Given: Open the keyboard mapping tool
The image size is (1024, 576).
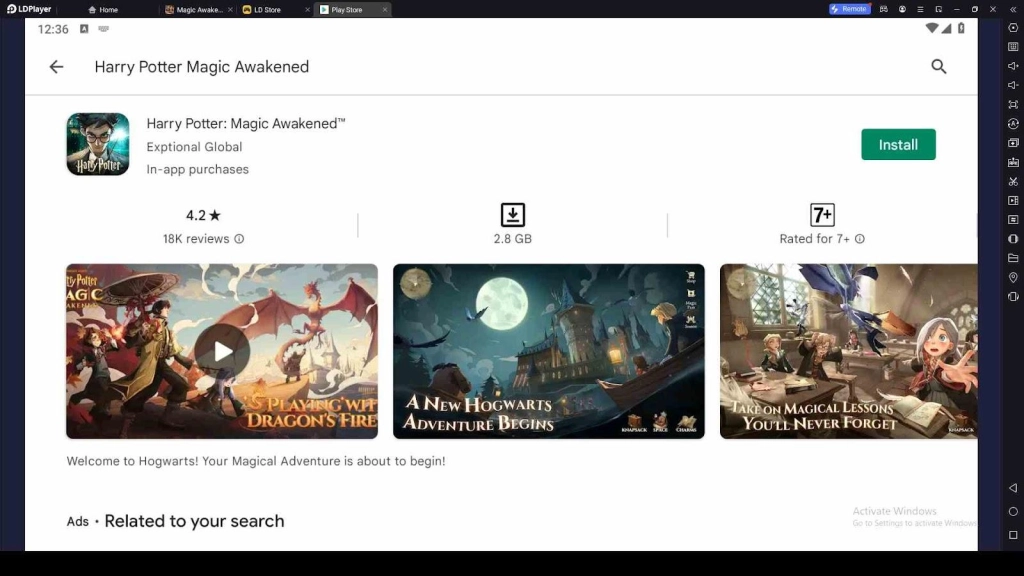Looking at the screenshot, I should [1013, 47].
